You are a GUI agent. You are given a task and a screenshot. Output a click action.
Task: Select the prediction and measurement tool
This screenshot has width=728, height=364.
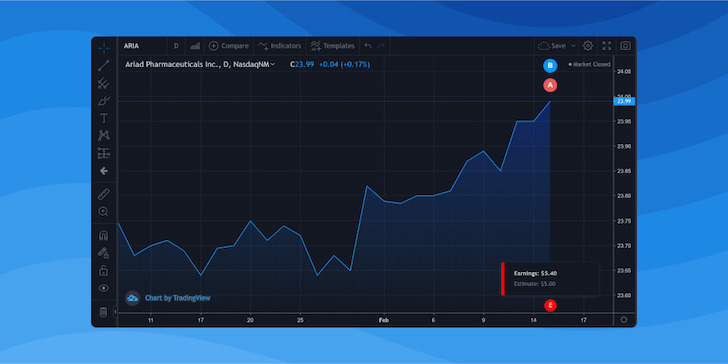104,153
